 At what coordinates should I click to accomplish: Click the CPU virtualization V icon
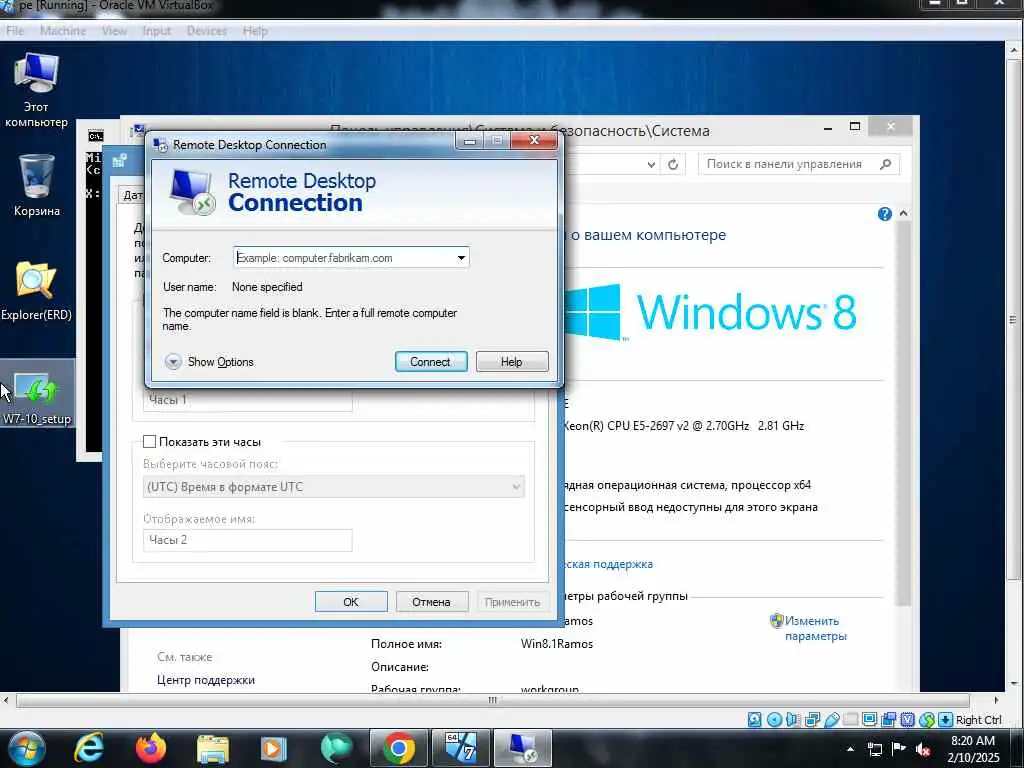point(907,720)
